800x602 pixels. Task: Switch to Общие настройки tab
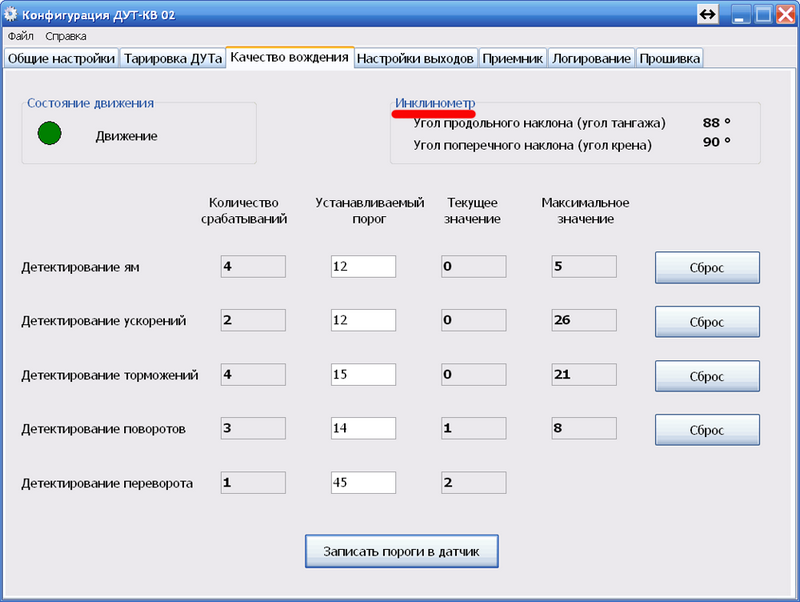coord(61,58)
